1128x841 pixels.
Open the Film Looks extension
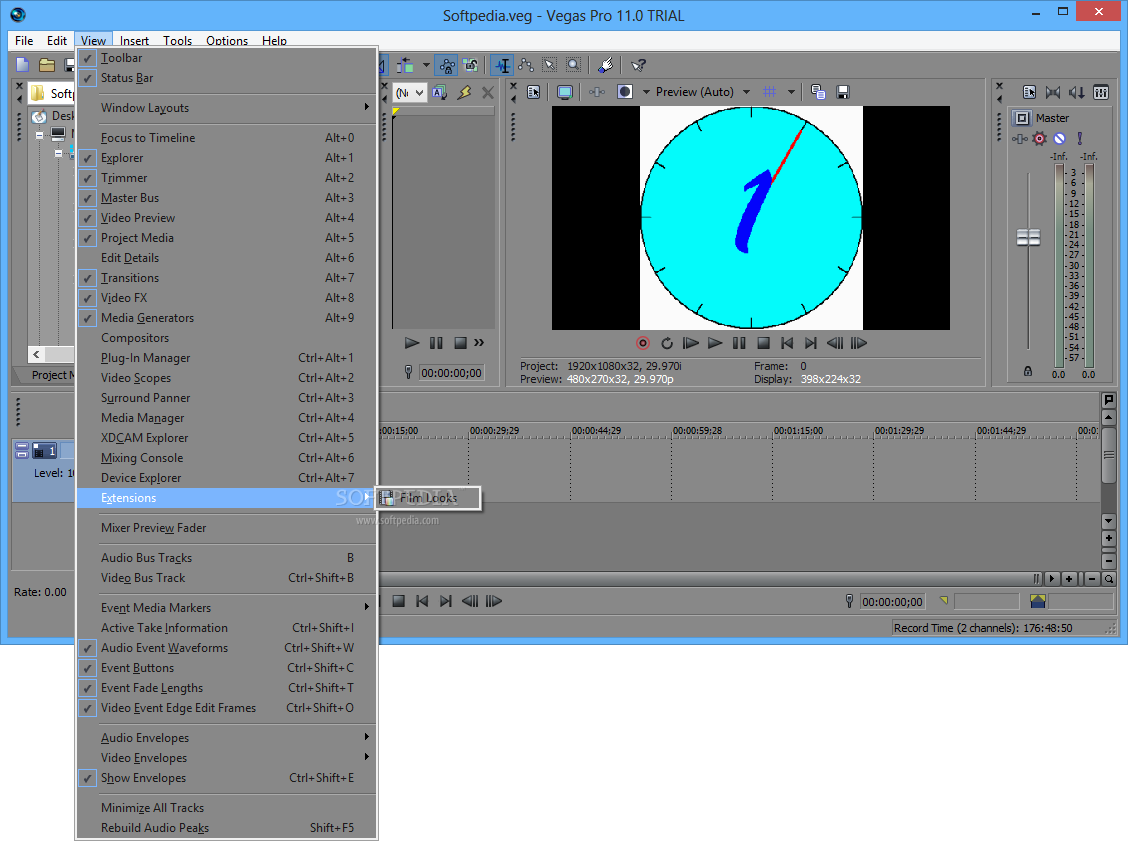(x=429, y=498)
